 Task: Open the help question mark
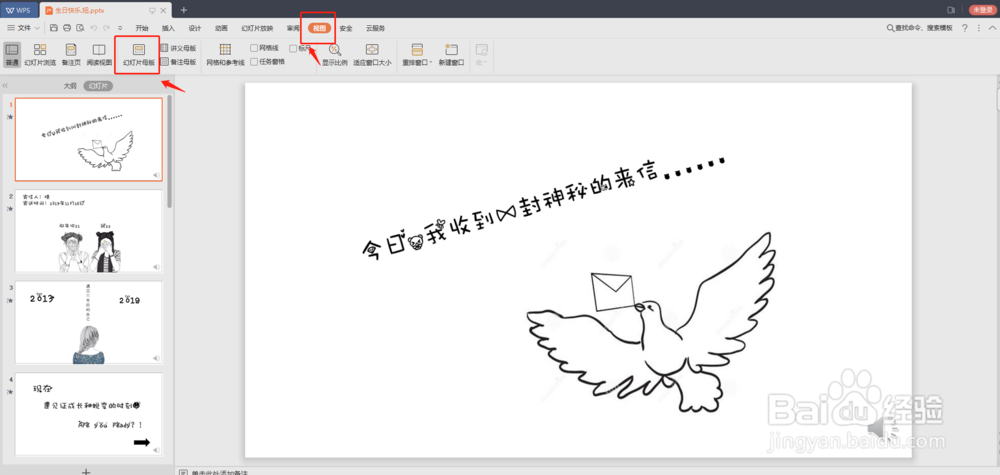tap(965, 28)
